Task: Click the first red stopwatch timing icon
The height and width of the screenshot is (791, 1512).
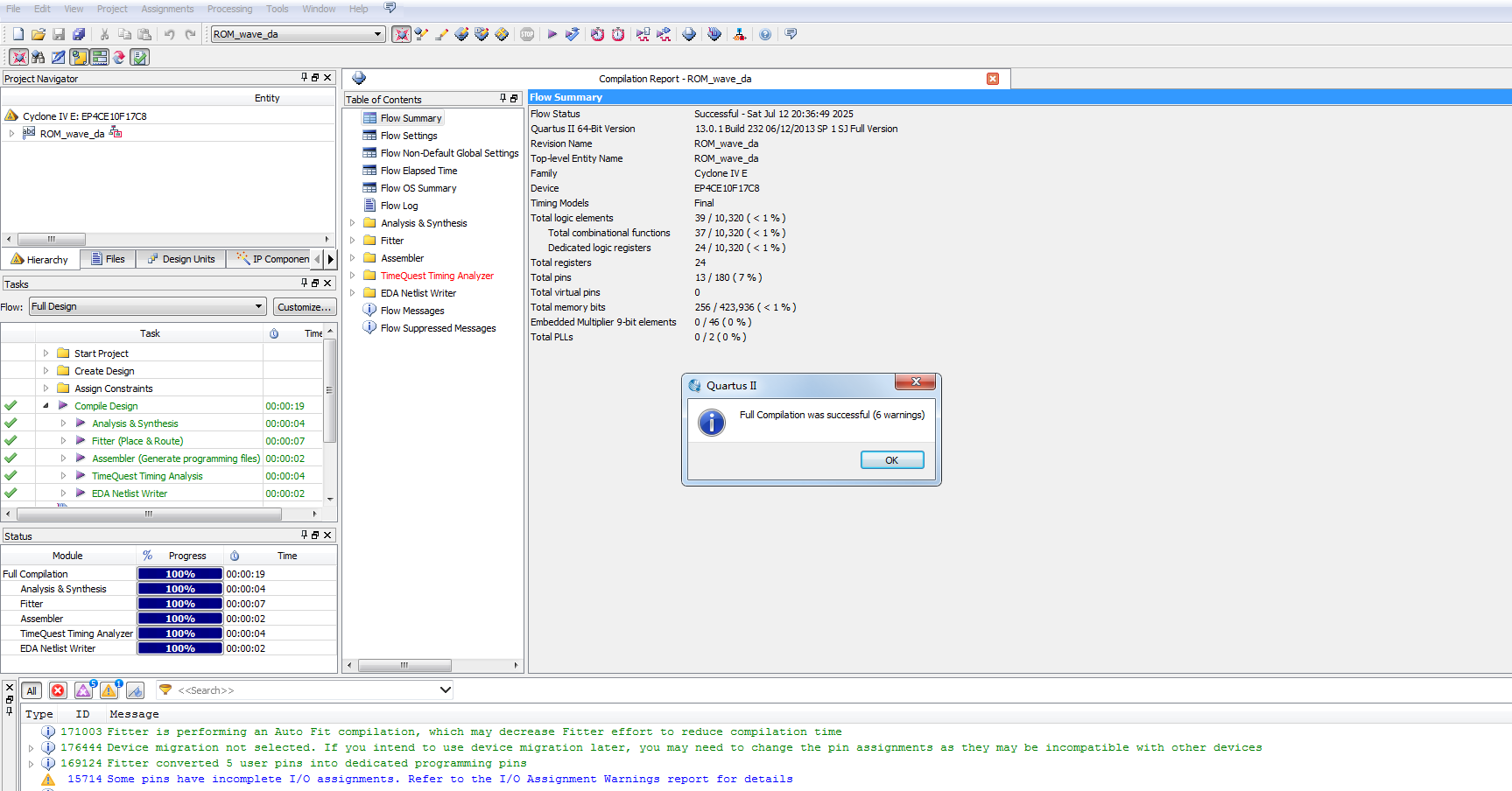Action: (x=597, y=34)
